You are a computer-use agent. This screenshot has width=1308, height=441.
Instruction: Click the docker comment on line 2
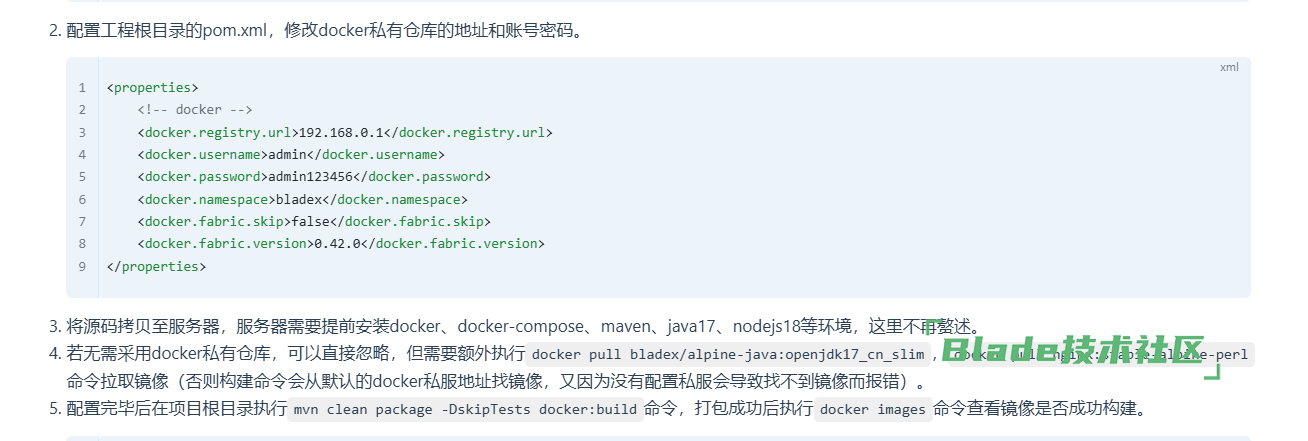[x=195, y=110]
